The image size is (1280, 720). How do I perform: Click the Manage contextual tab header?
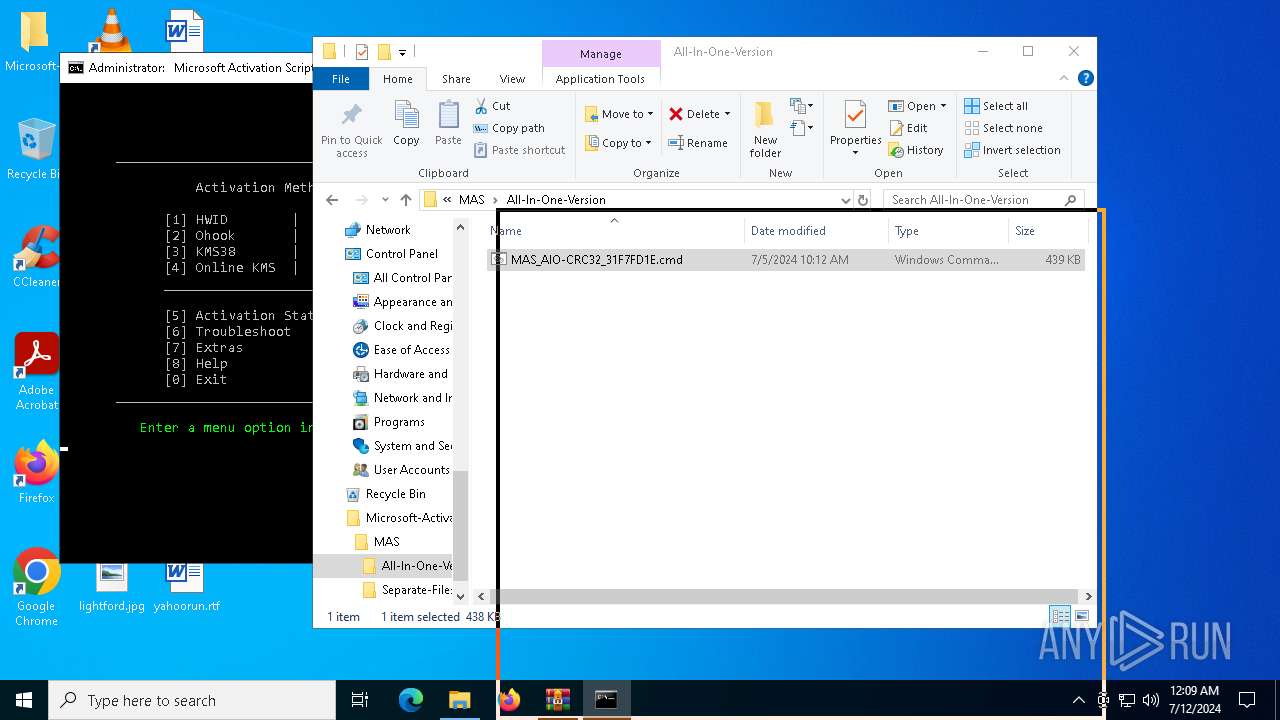click(600, 54)
